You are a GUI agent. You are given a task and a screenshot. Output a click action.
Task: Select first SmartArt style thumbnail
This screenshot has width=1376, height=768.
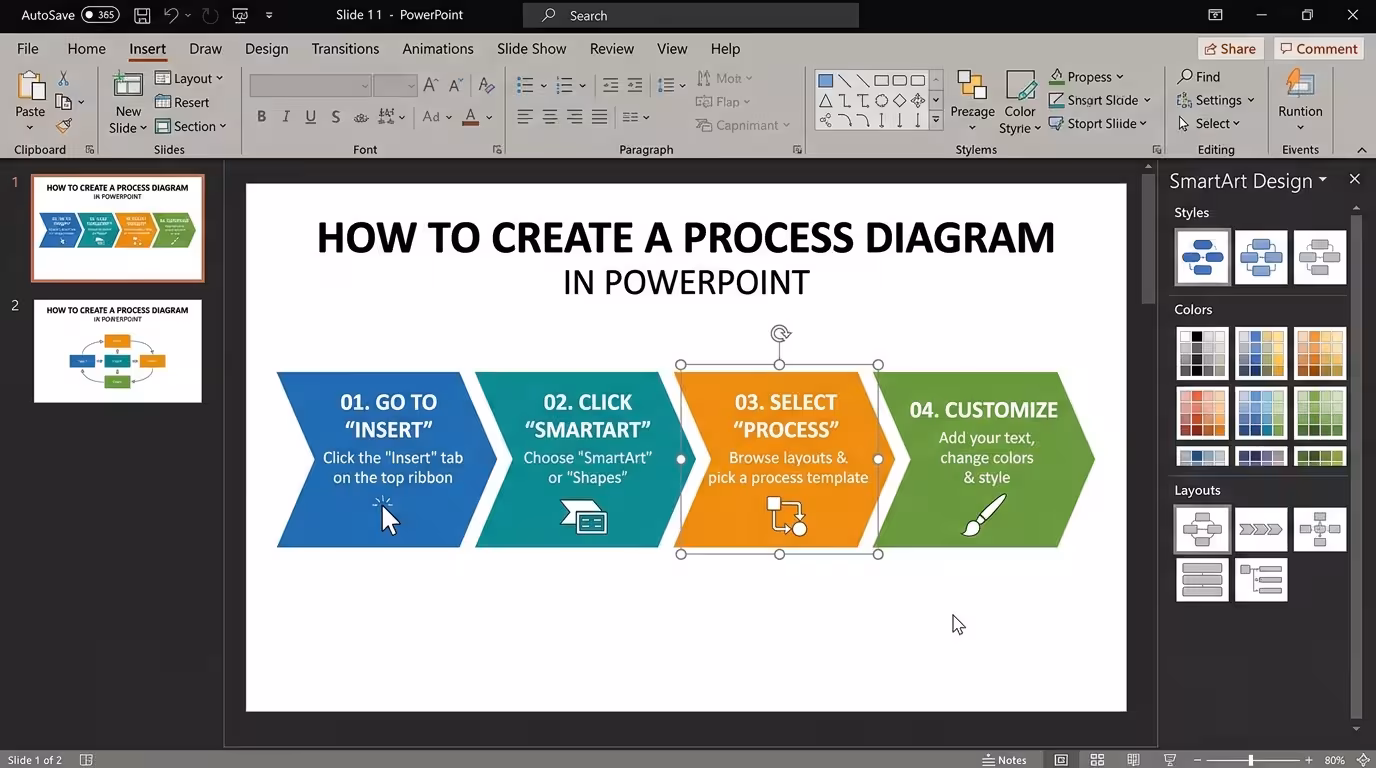click(x=1202, y=256)
